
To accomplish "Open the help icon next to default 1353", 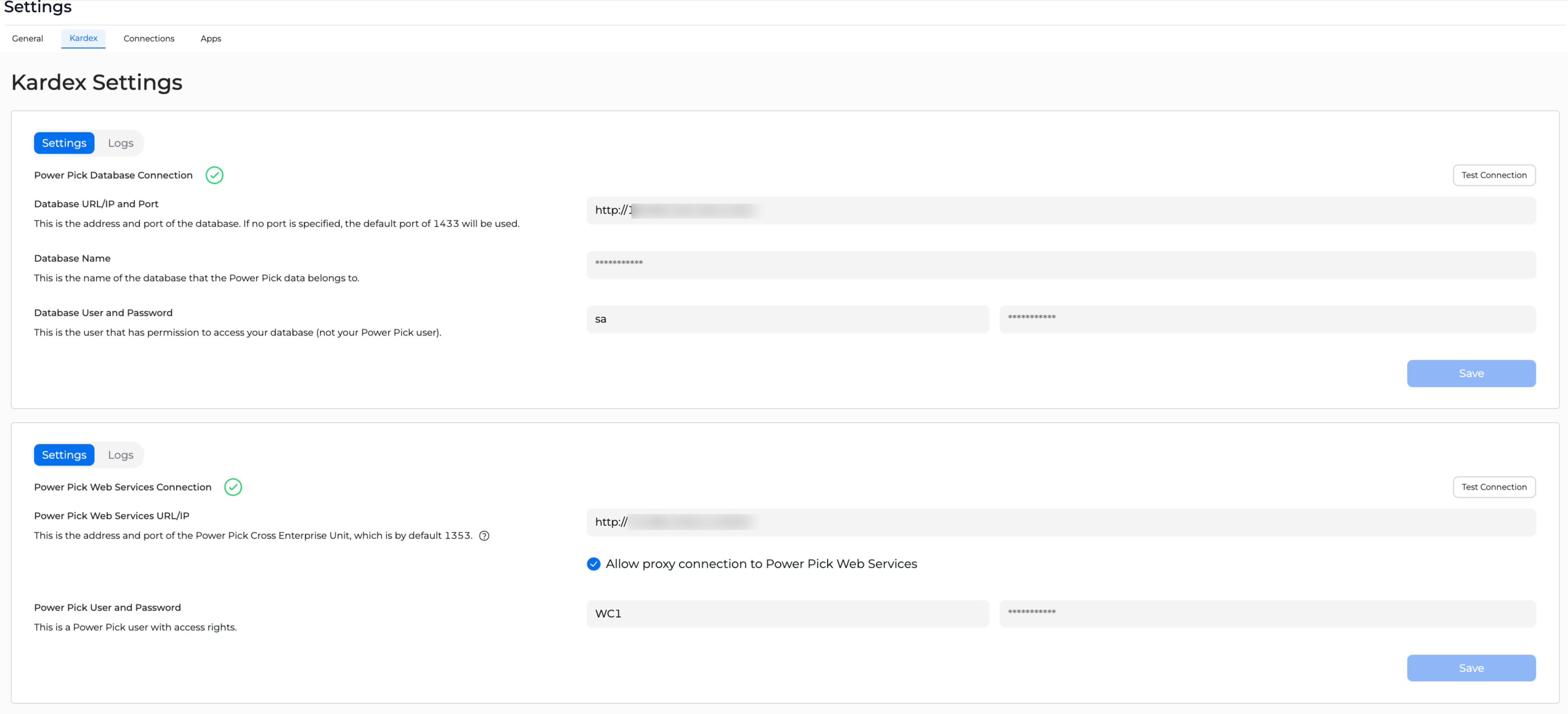I will click(x=484, y=536).
